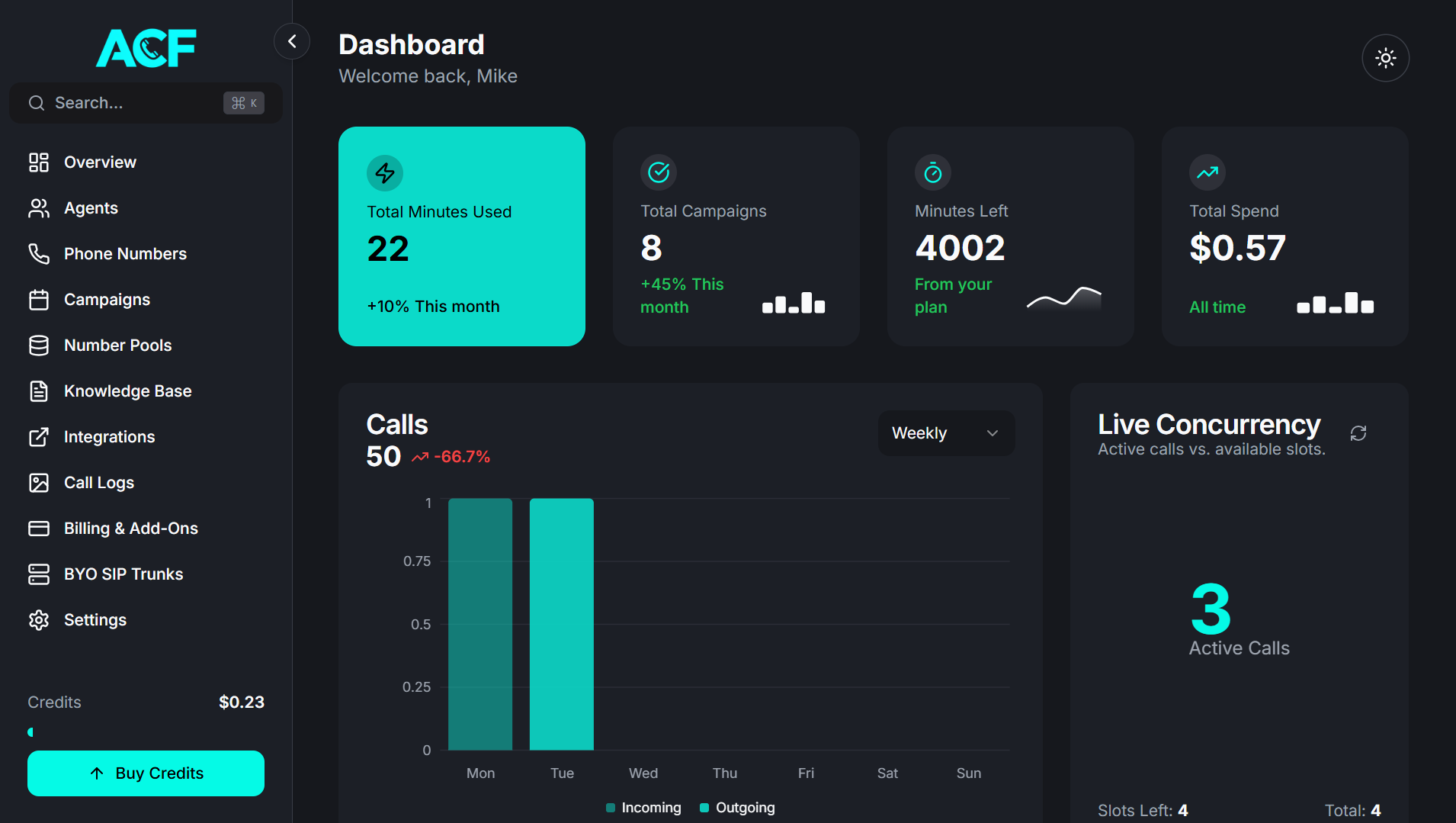Select the Agents sidebar icon
Image resolution: width=1456 pixels, height=823 pixels.
(39, 207)
